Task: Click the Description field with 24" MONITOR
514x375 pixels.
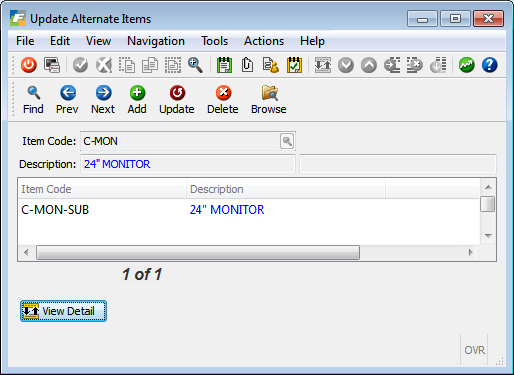Action: [188, 164]
